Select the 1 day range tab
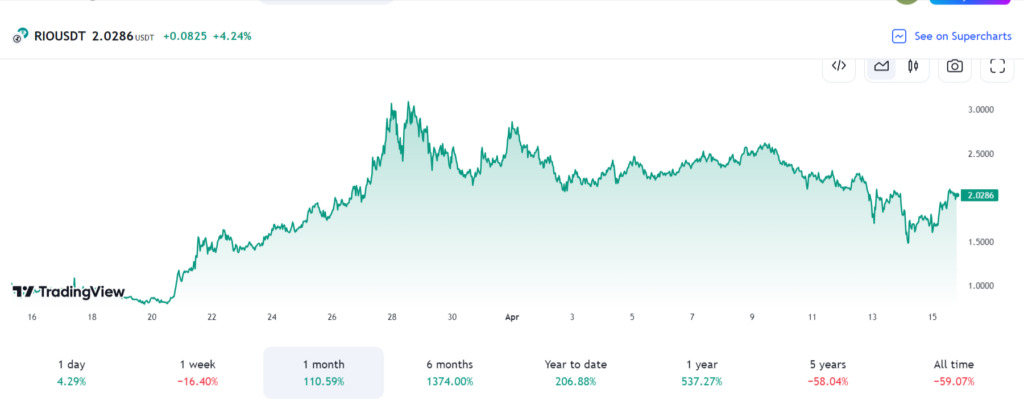 coord(72,372)
